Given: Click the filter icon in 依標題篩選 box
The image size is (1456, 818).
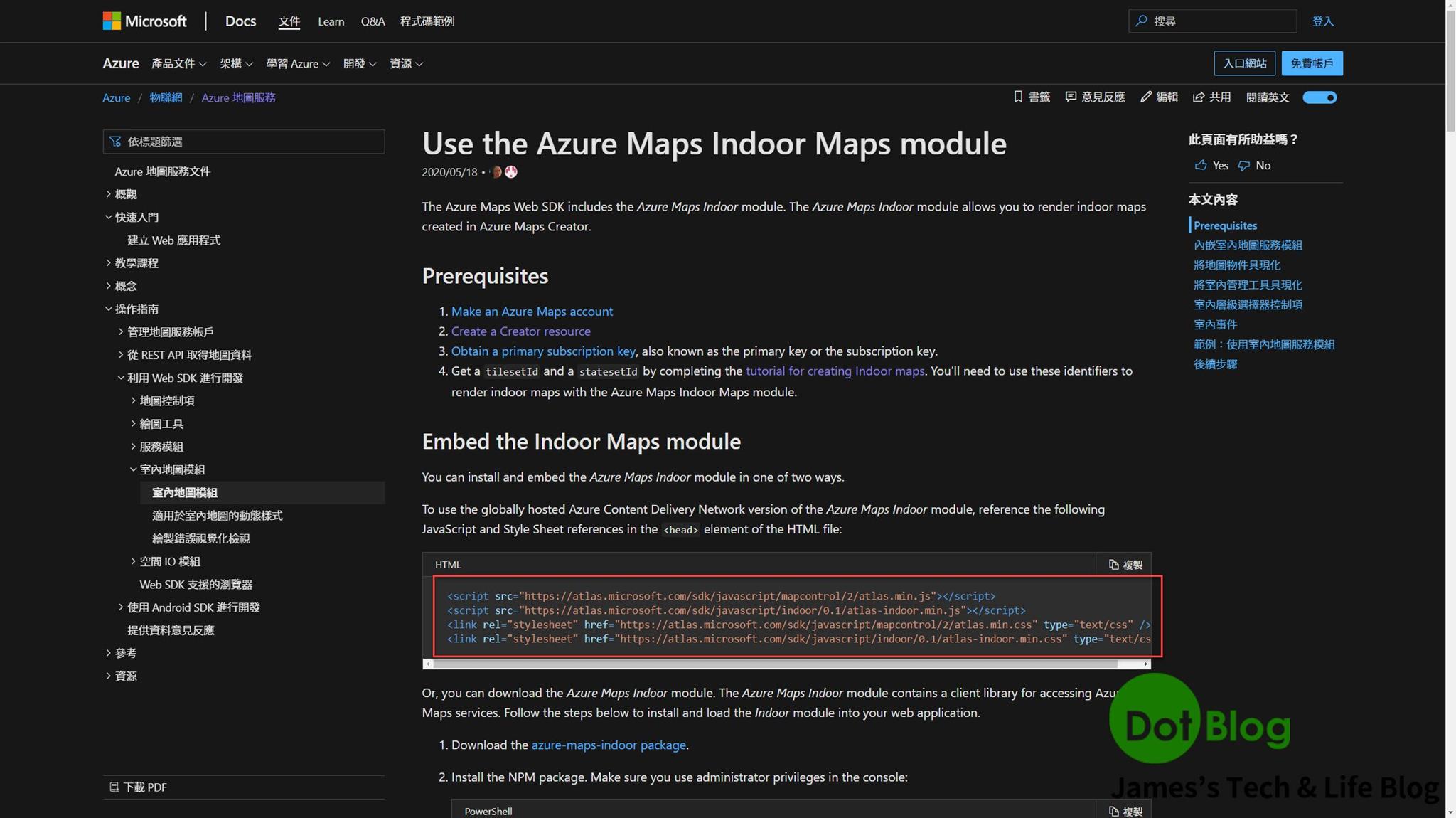Looking at the screenshot, I should point(115,141).
